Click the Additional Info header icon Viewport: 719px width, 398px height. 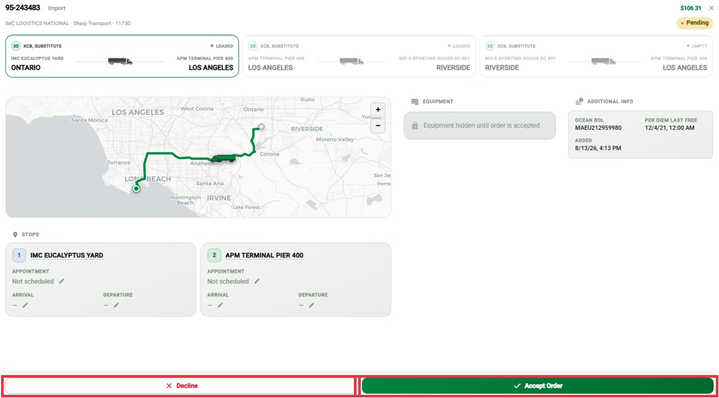coord(579,101)
